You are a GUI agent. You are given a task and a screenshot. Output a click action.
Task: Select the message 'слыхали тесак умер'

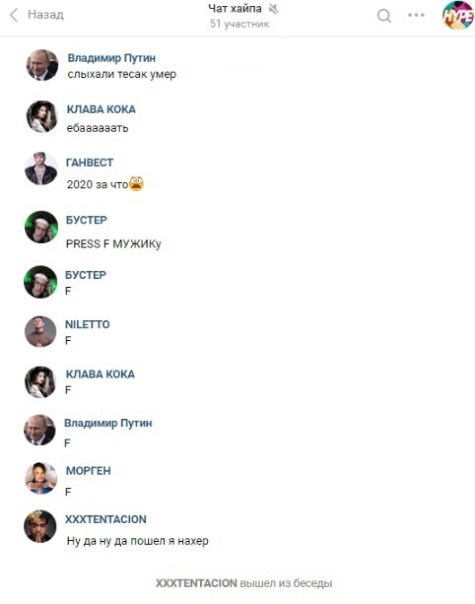(122, 74)
